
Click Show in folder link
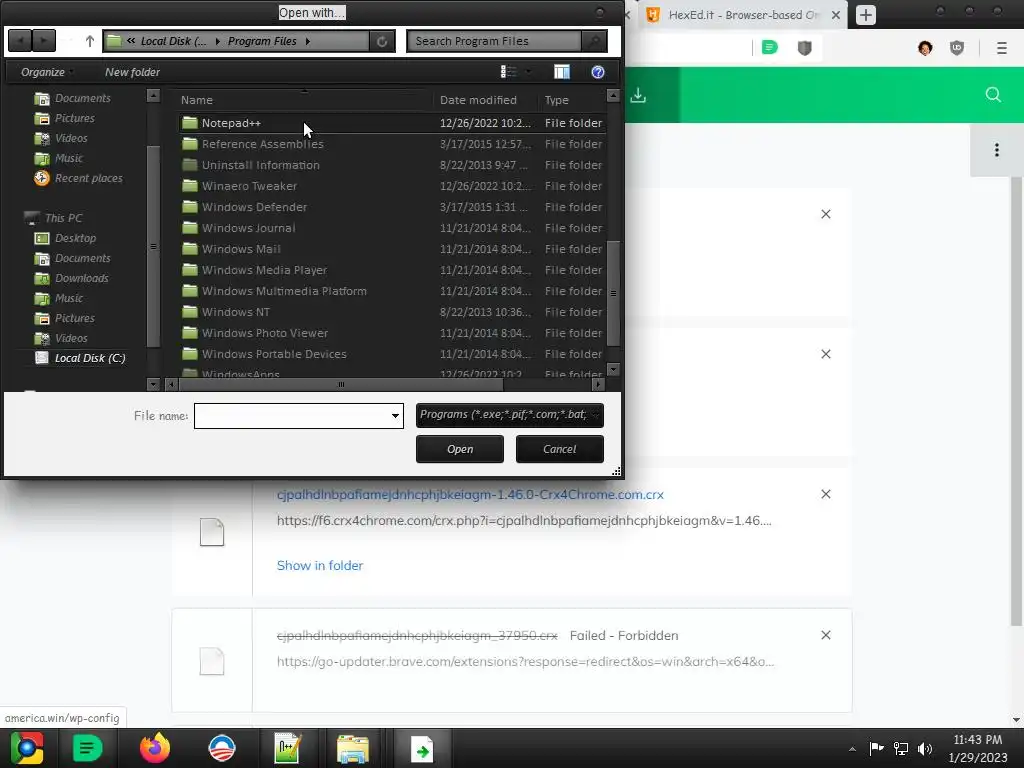point(320,566)
